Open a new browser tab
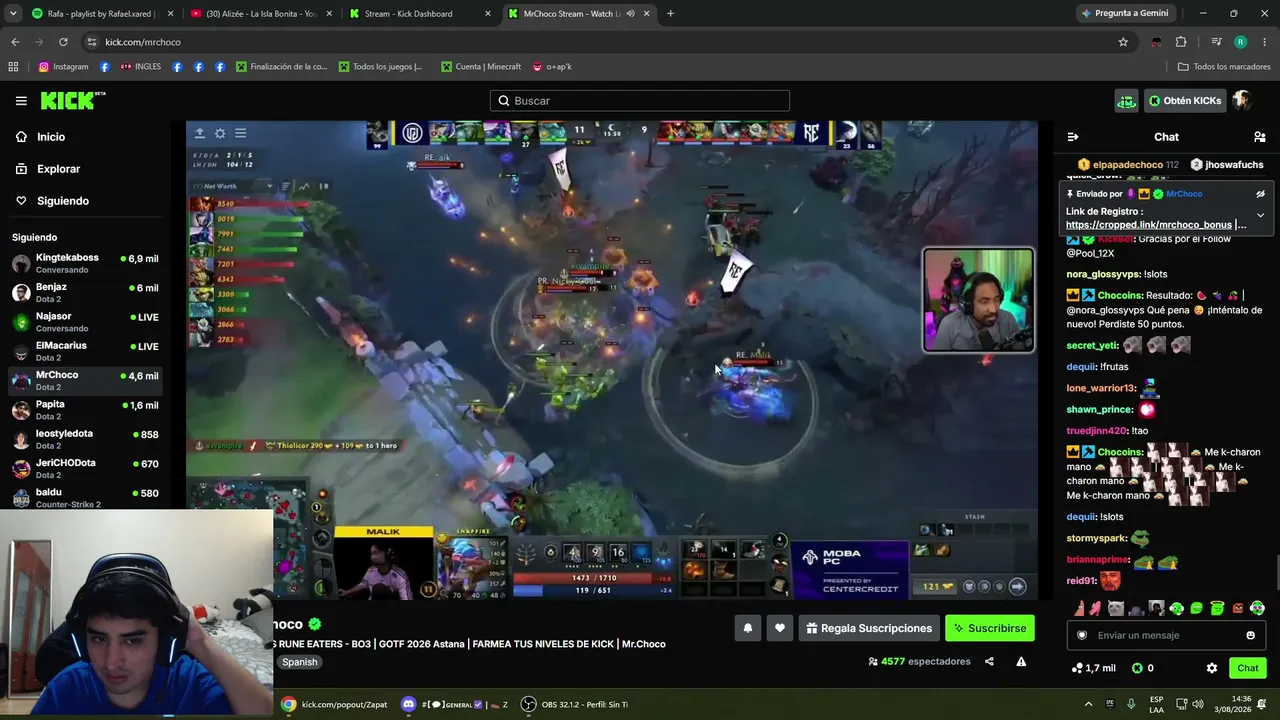 [x=670, y=14]
